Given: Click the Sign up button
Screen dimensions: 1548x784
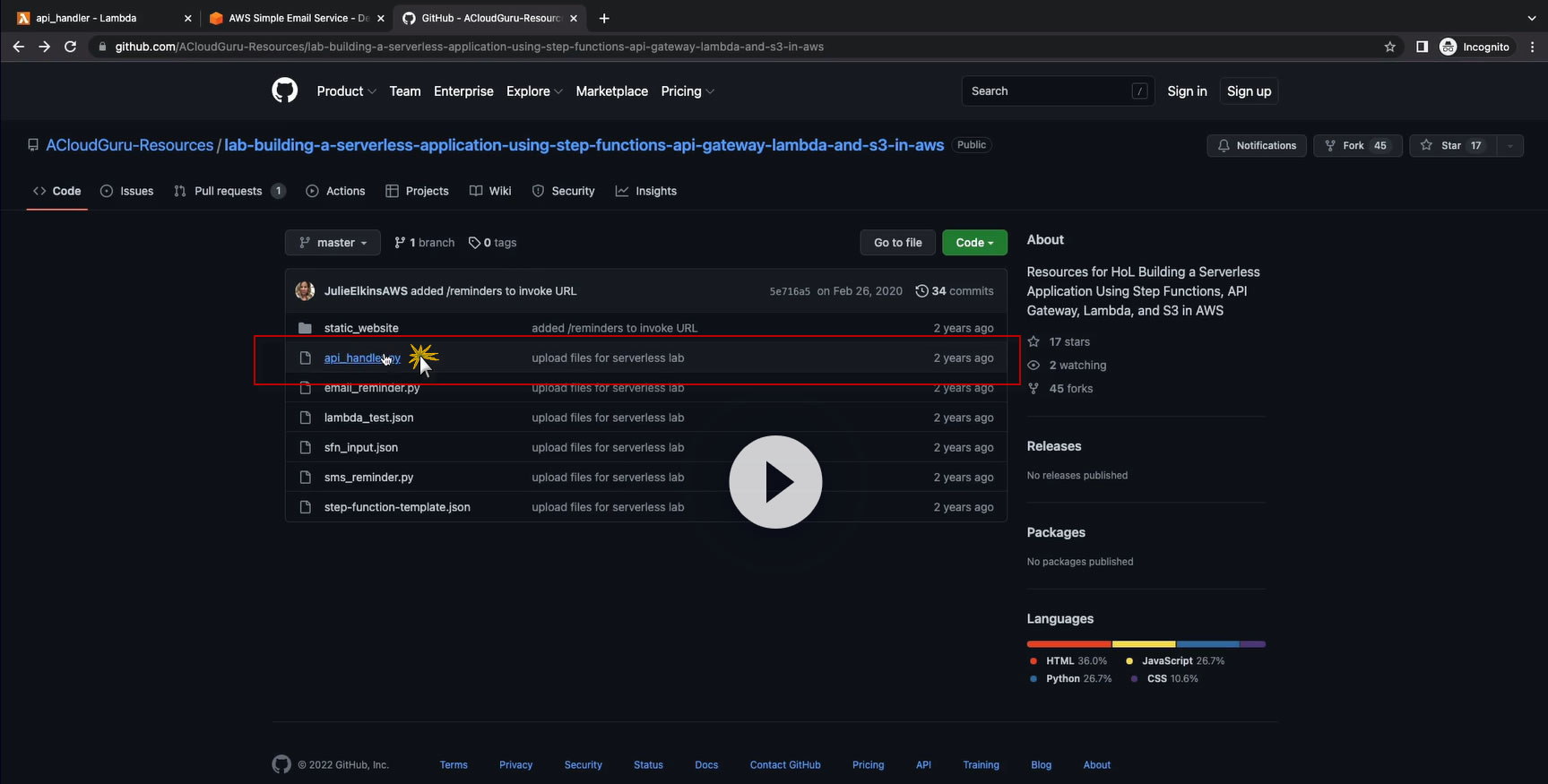Looking at the screenshot, I should pyautogui.click(x=1249, y=91).
